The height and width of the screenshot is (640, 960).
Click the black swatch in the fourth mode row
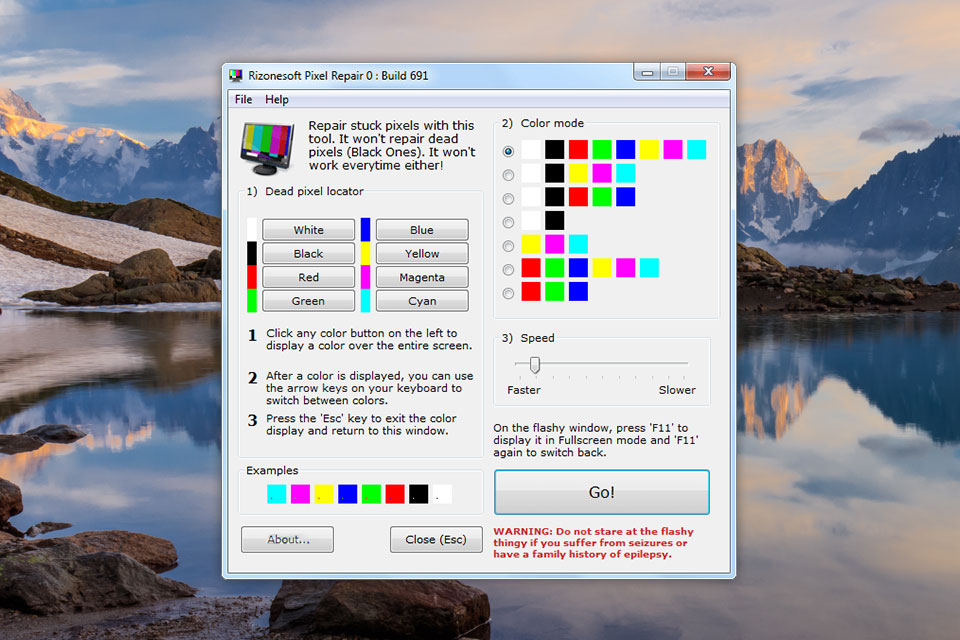tap(554, 220)
